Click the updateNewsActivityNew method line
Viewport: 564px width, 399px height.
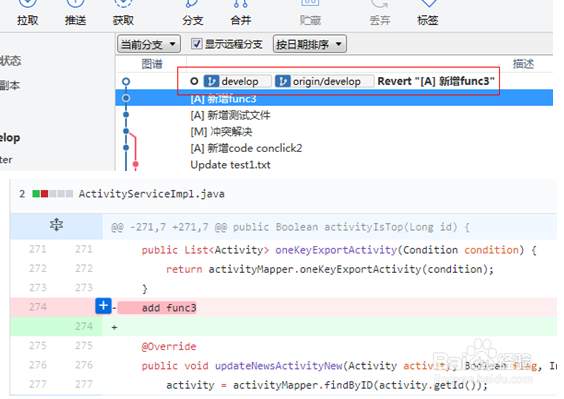[349, 366]
